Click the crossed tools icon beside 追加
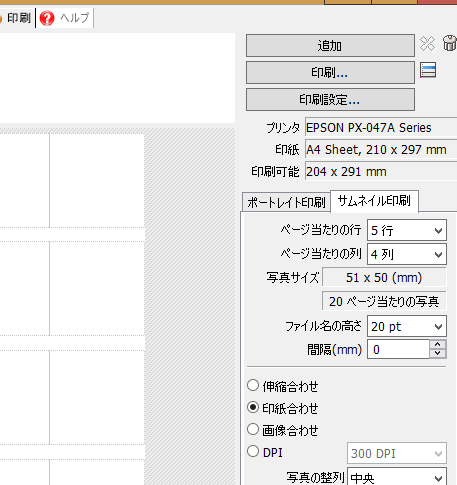This screenshot has width=457, height=485. click(x=427, y=44)
